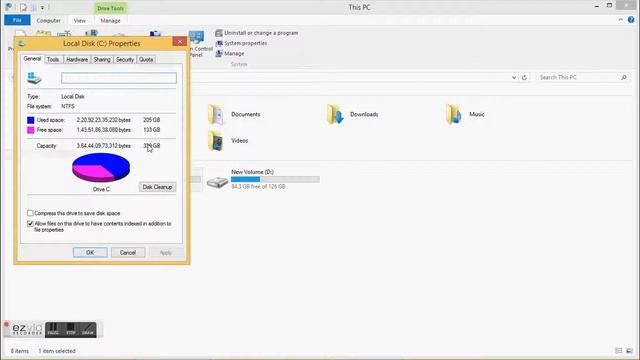Click the drive icon in Properties dialog
This screenshot has width=640, height=360.
coord(34,78)
